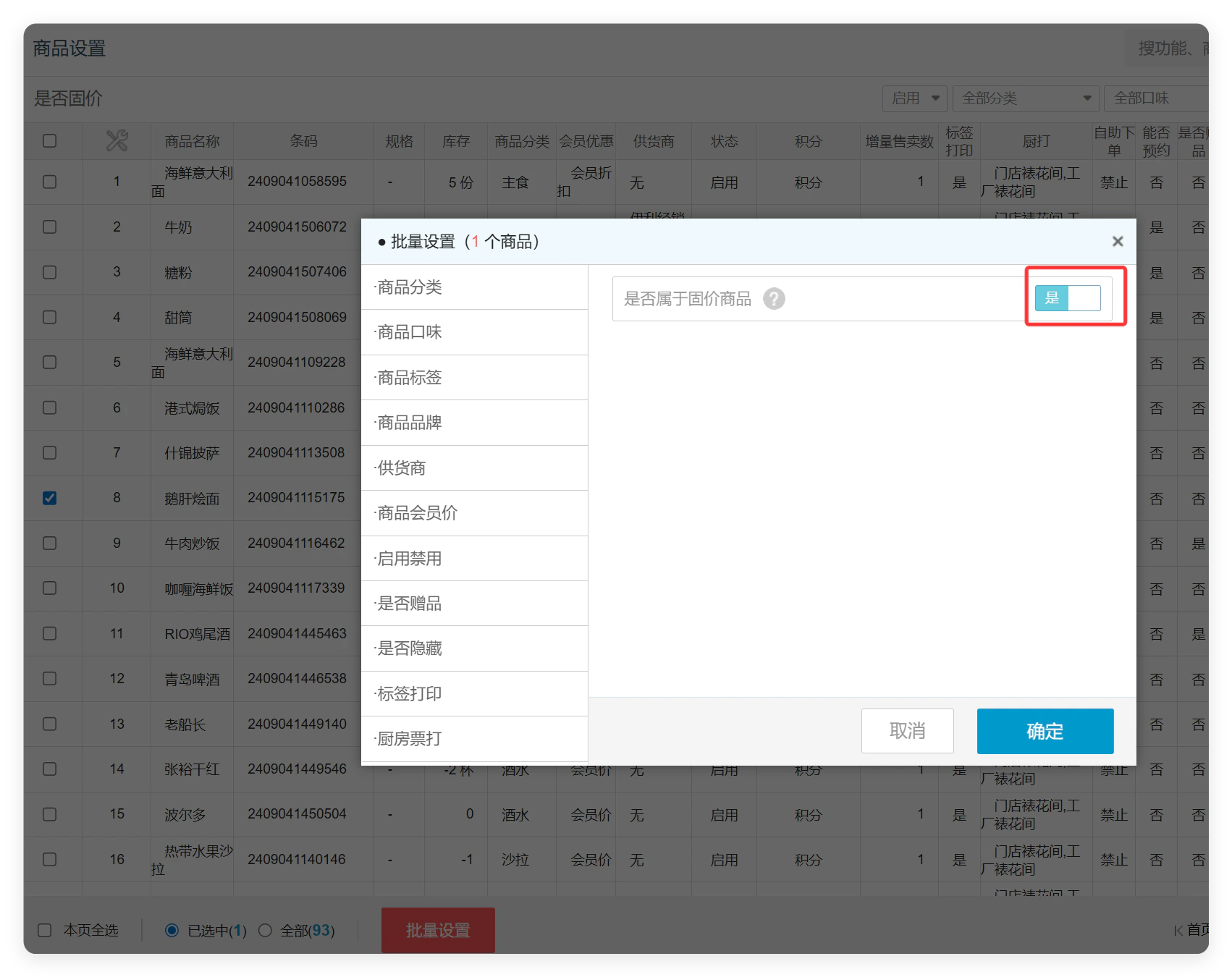Expand the 全部分类 category dropdown

coord(1026,98)
